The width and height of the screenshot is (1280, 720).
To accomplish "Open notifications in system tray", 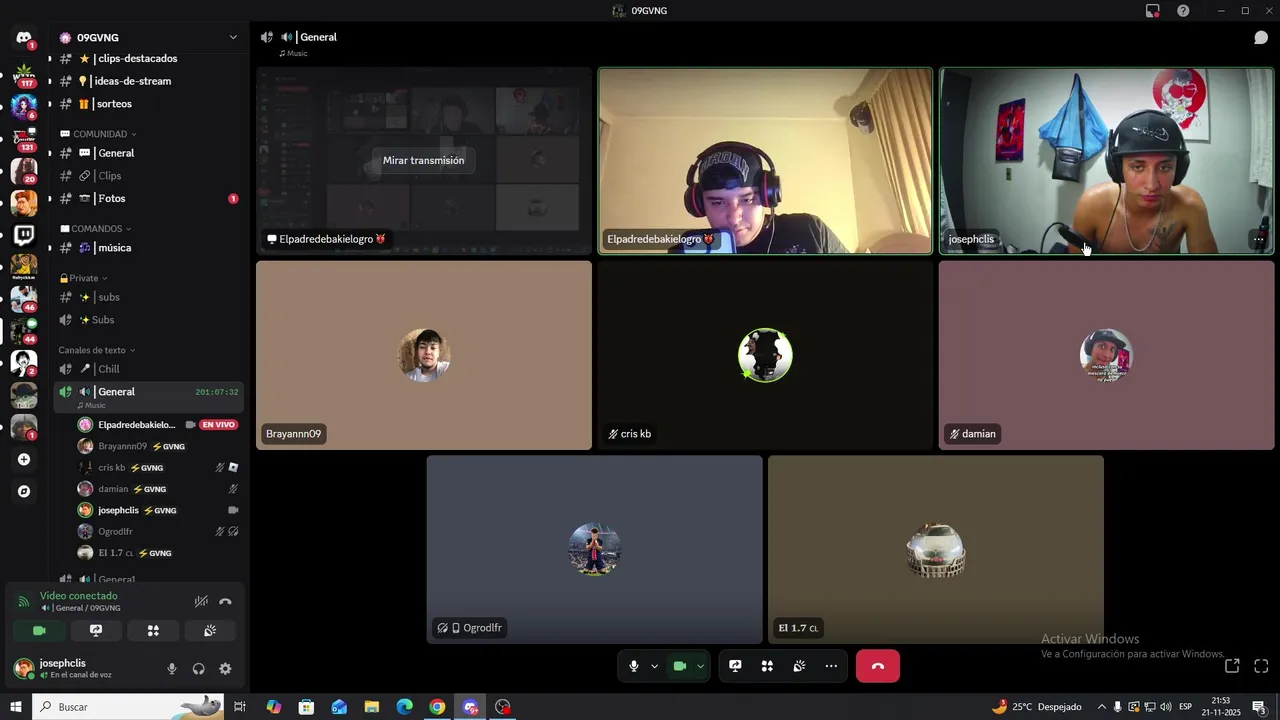I will click(x=1259, y=707).
